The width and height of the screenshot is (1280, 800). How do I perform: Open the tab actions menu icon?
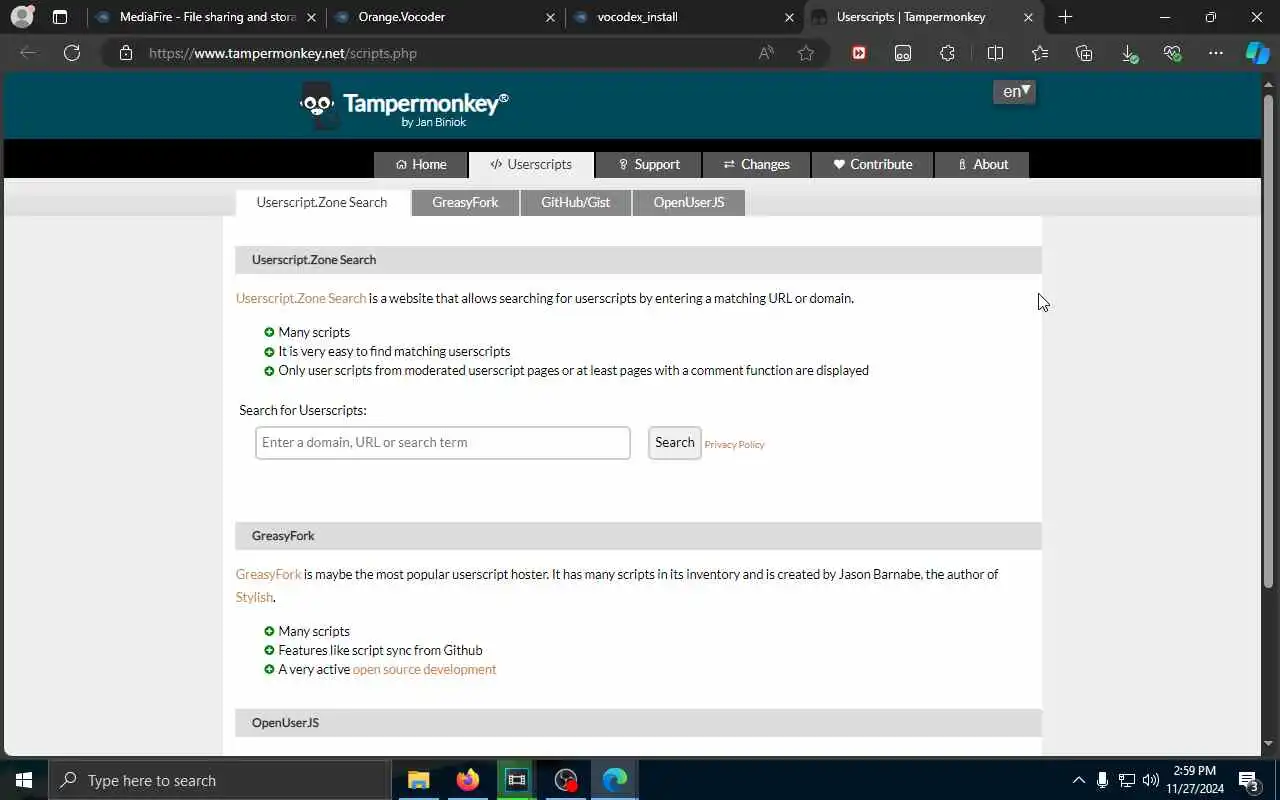pos(60,17)
